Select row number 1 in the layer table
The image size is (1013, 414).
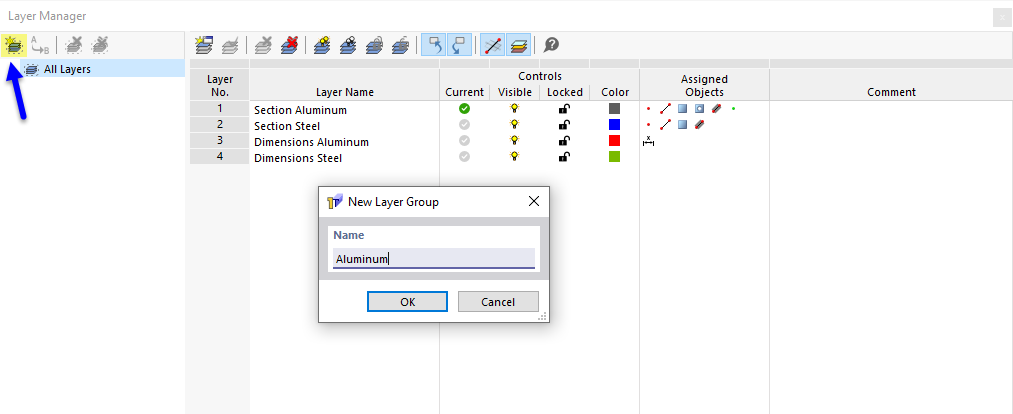(x=220, y=109)
